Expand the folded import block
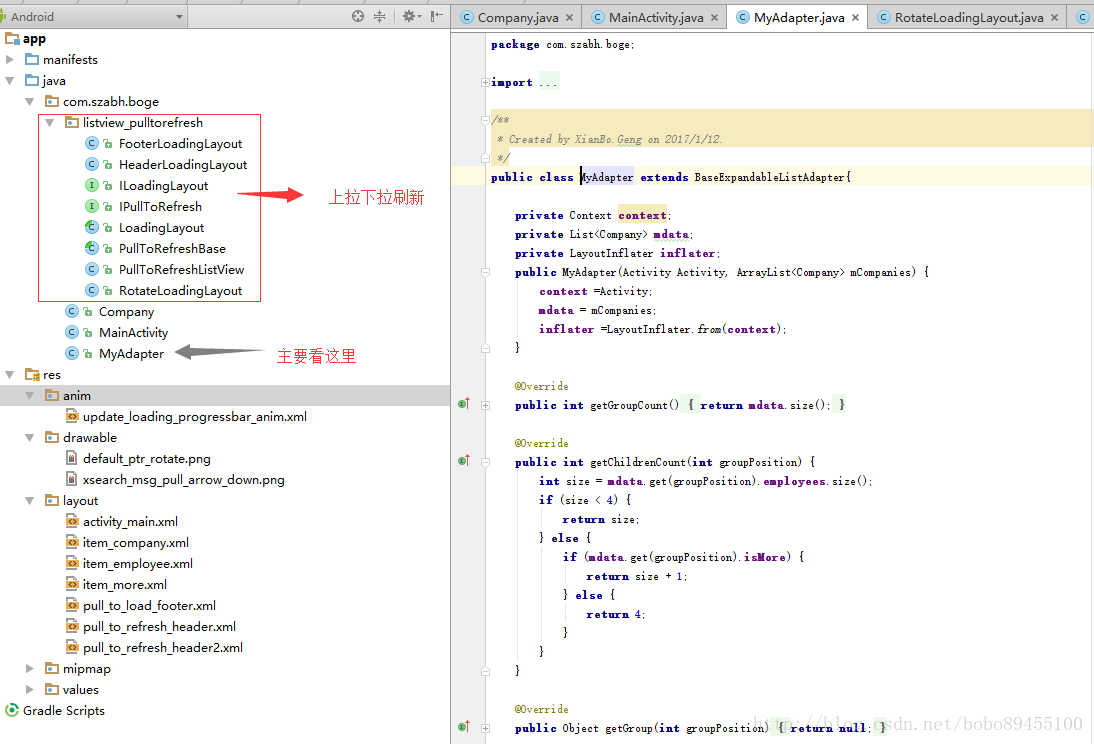Viewport: 1094px width, 744px height. [485, 82]
